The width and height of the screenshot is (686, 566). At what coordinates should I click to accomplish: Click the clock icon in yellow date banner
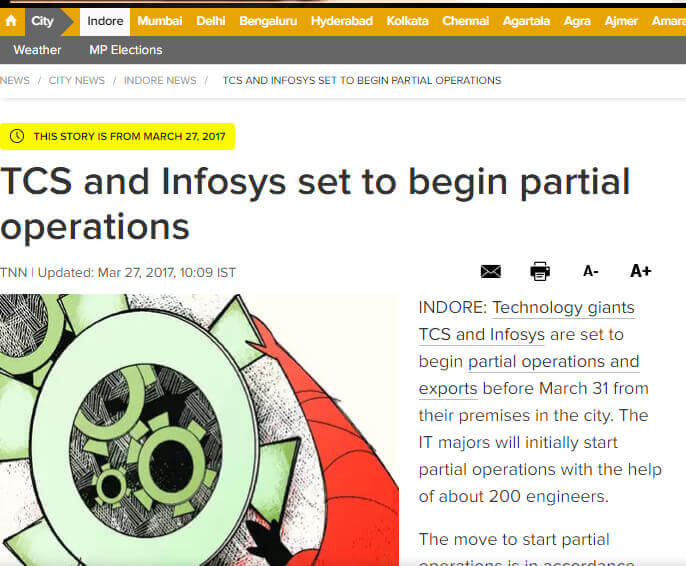(17, 136)
